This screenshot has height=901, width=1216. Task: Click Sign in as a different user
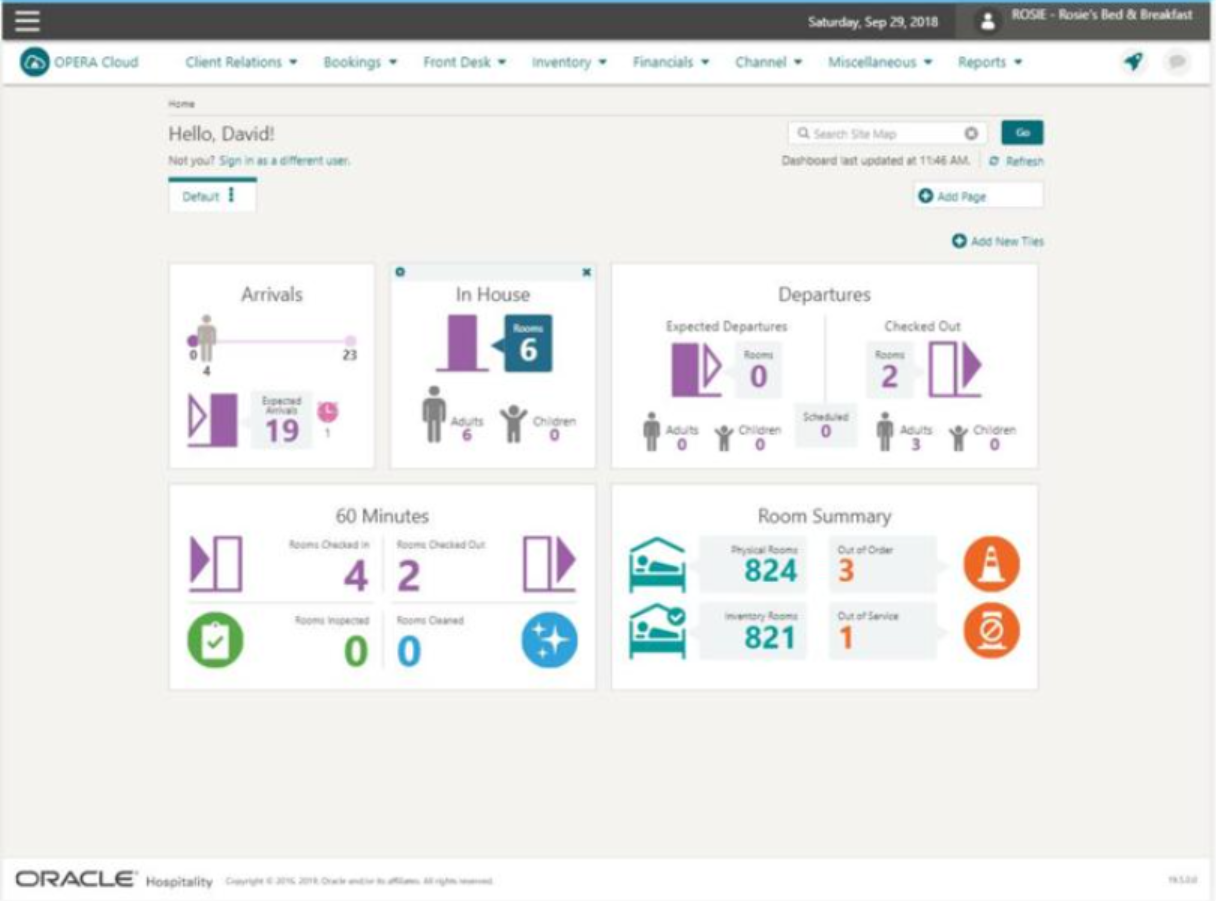pyautogui.click(x=285, y=160)
